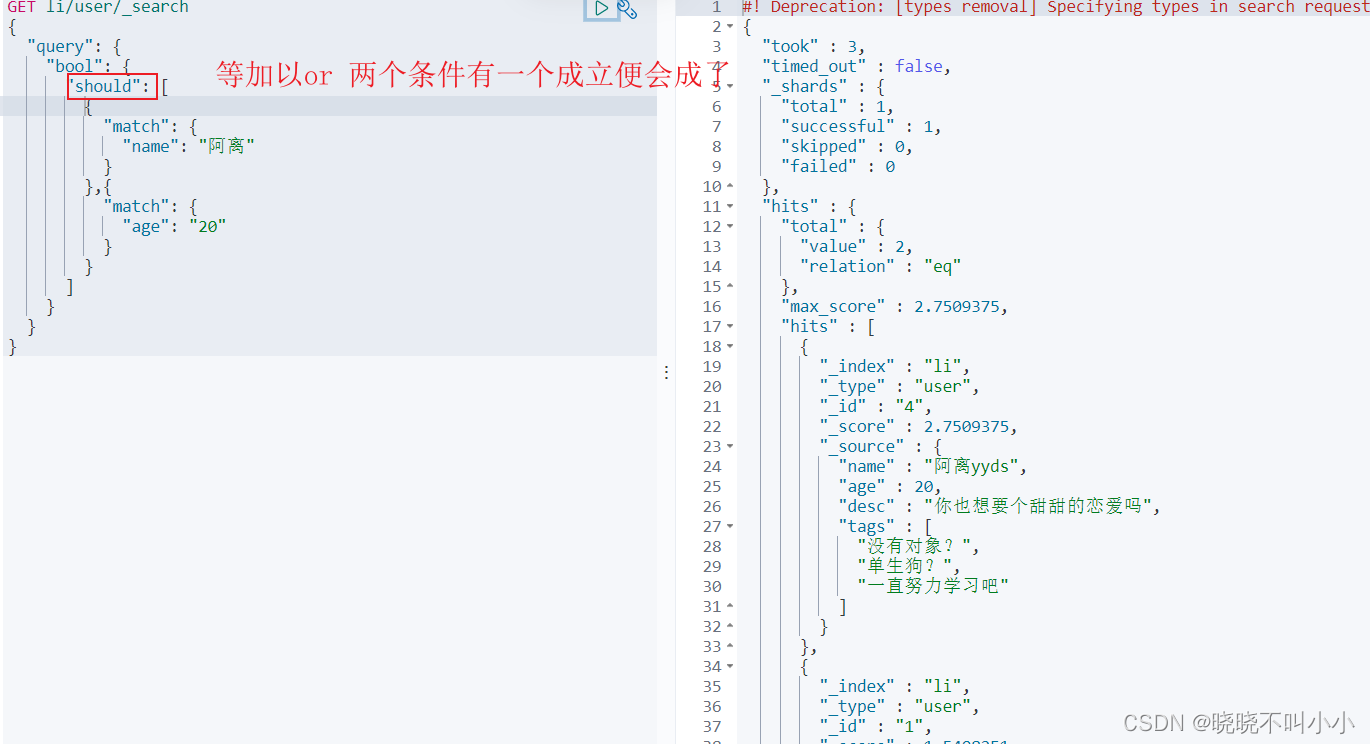This screenshot has height=744, width=1370.
Task: Collapse the root object at output line 2
Action: click(730, 26)
